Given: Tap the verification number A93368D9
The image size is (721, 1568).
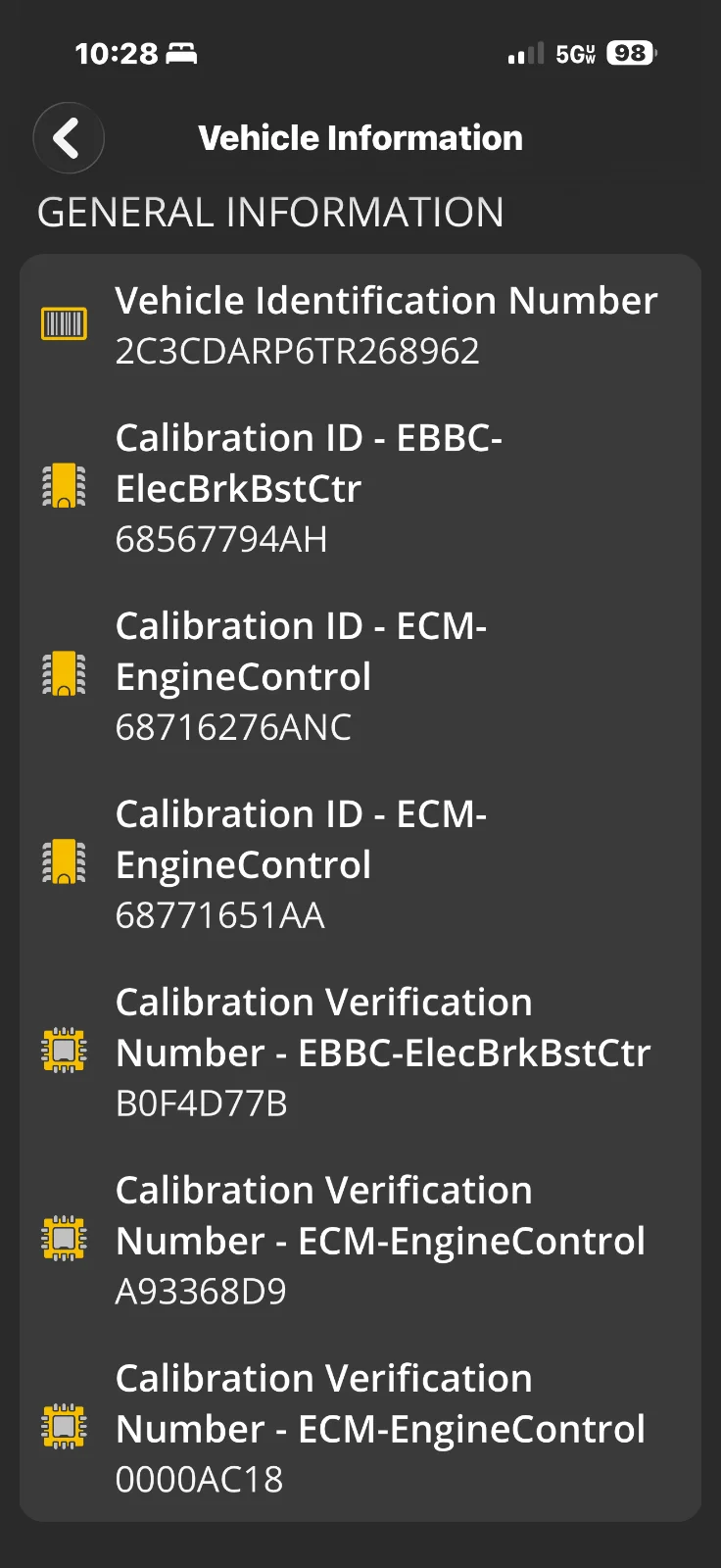Looking at the screenshot, I should click(201, 1292).
